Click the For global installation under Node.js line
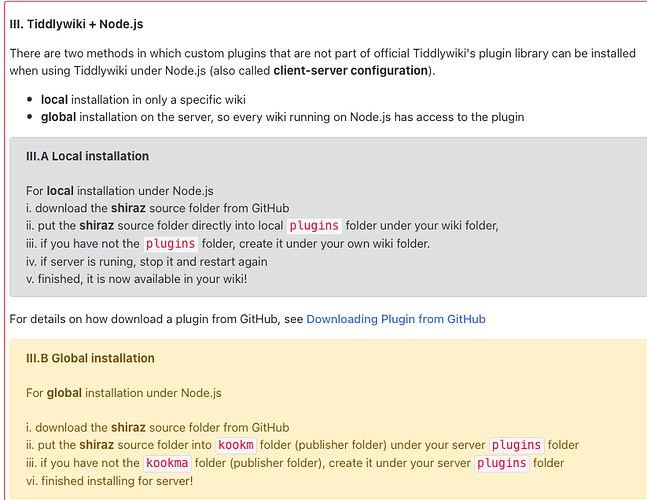The width and height of the screenshot is (647, 500). point(122,393)
